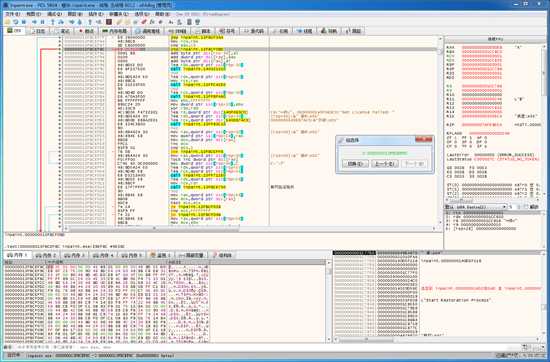The image size is (550, 362).
Task: Open the call stack tab
Action: 147,31
